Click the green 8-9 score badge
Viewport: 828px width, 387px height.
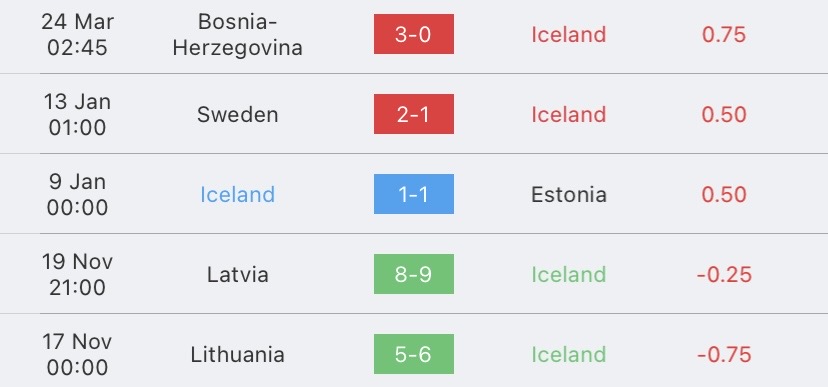413,274
